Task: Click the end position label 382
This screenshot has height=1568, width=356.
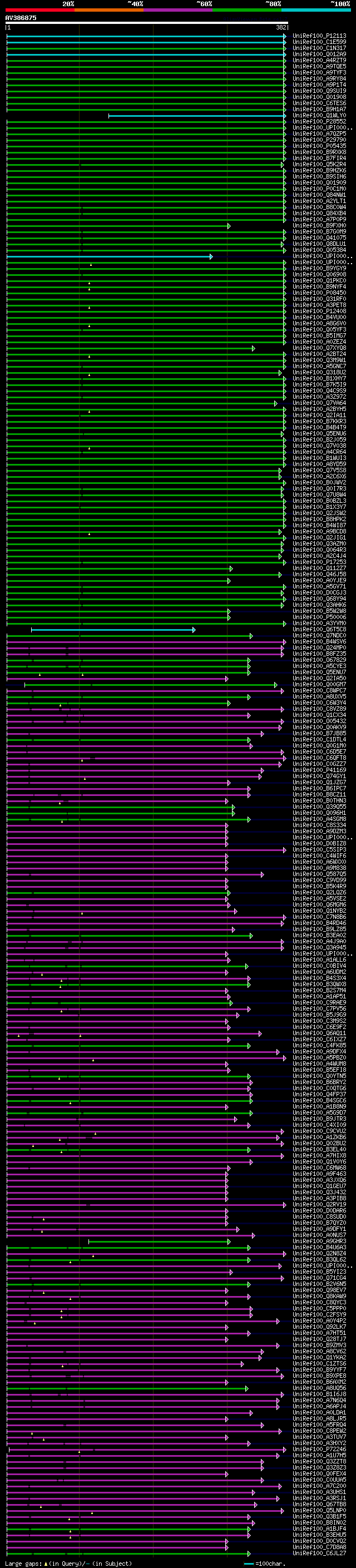Action: [281, 28]
